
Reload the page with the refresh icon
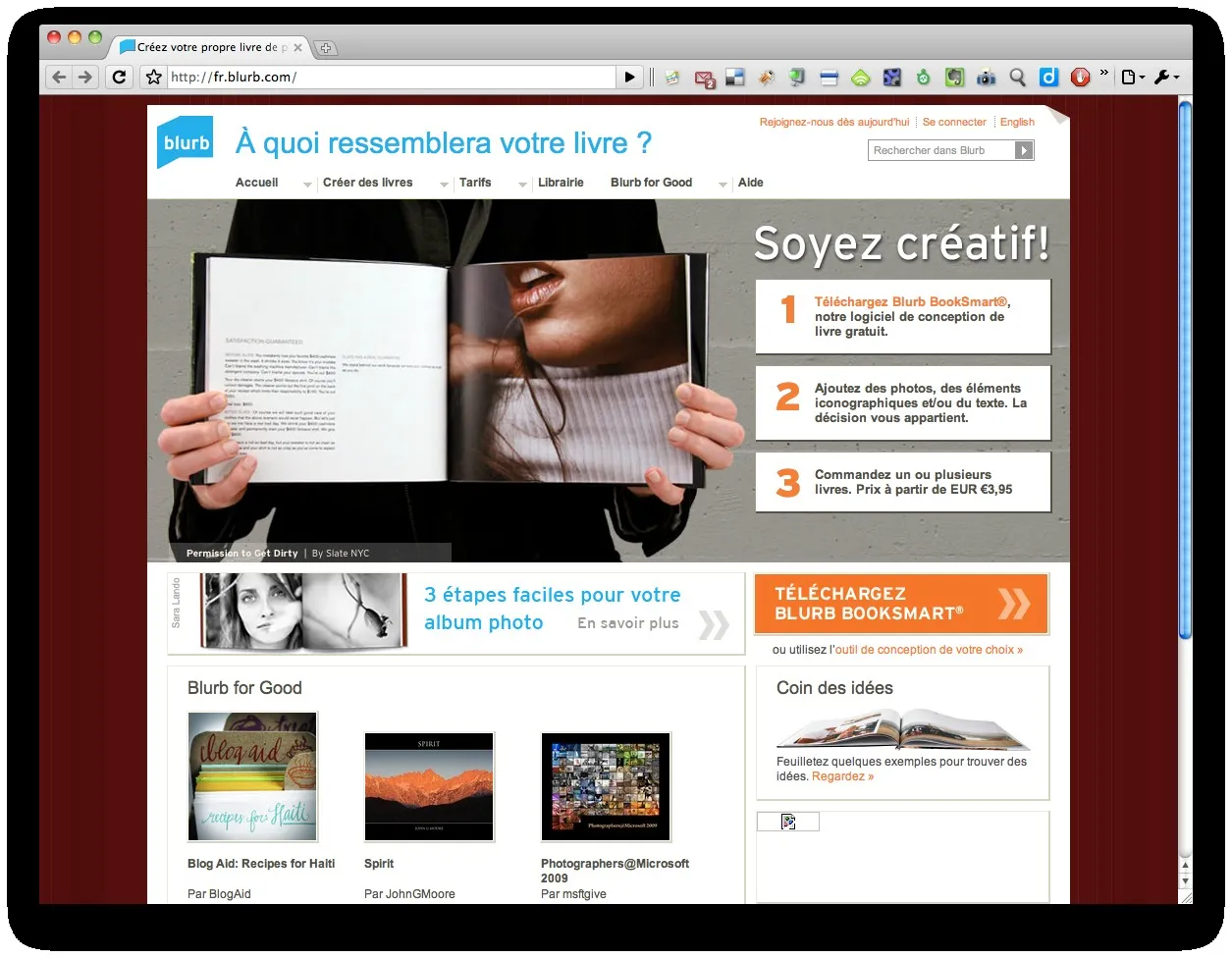(119, 77)
